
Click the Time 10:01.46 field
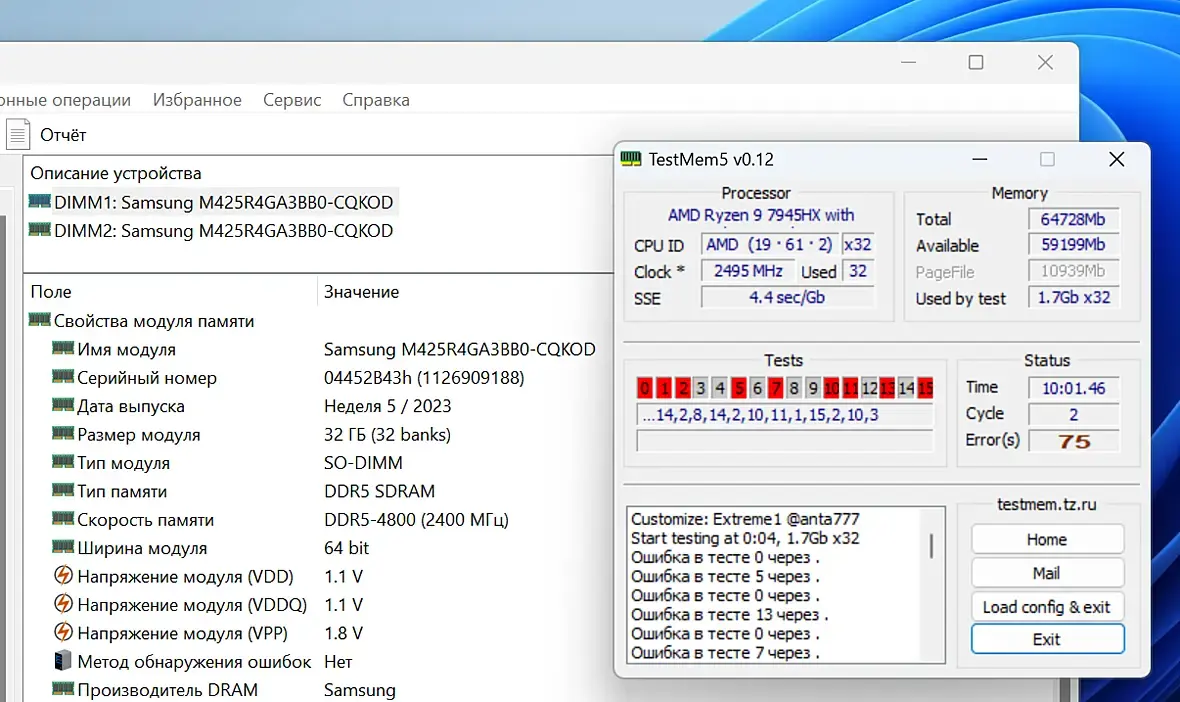pyautogui.click(x=1074, y=388)
